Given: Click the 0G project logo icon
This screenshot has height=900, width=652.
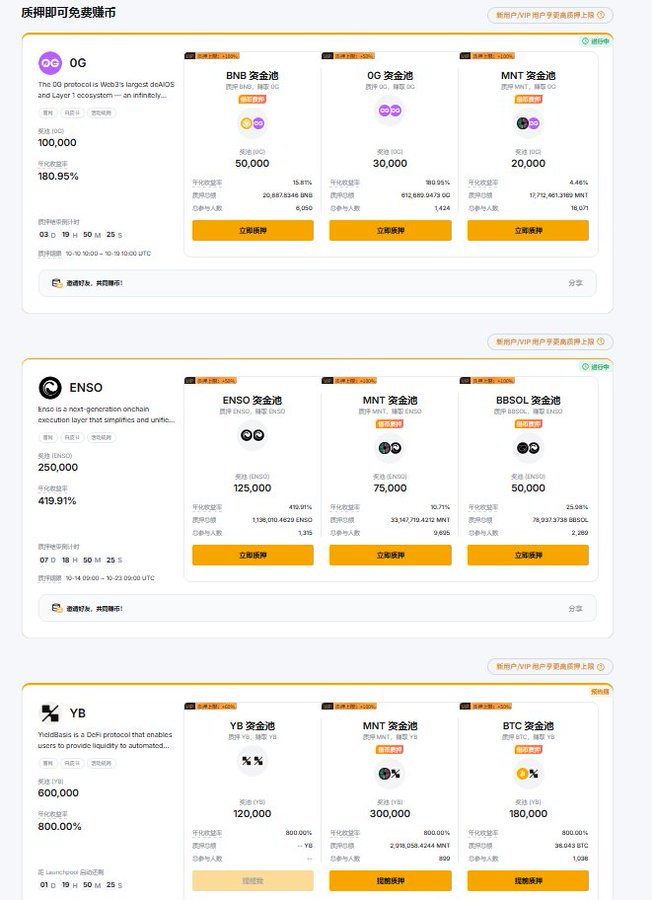Looking at the screenshot, I should click(50, 63).
